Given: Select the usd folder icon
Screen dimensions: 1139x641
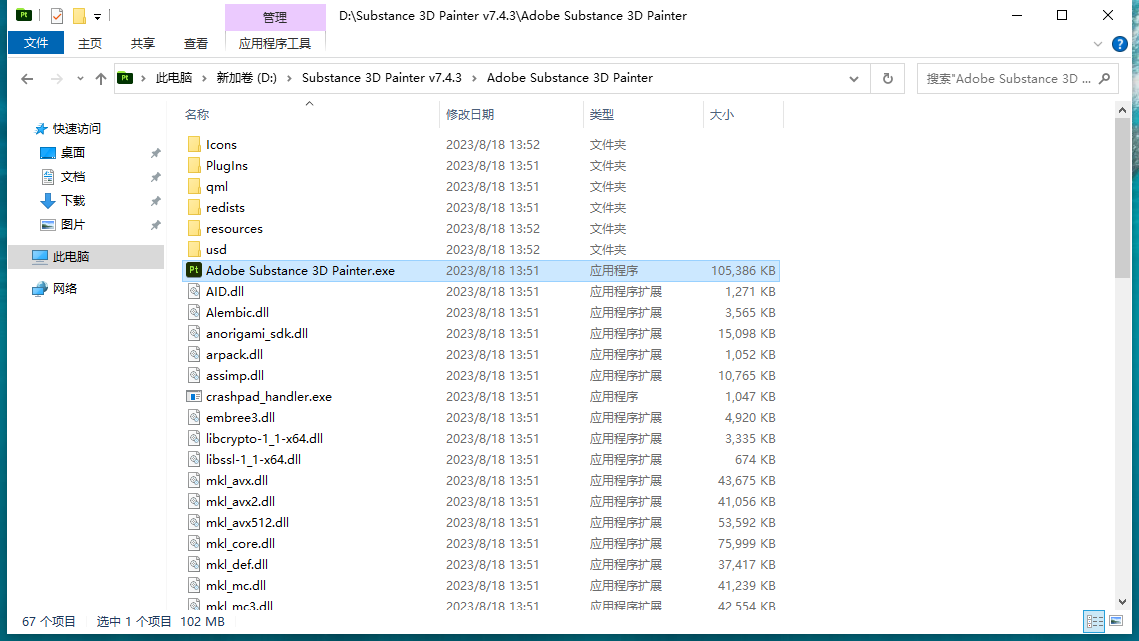Looking at the screenshot, I should (194, 249).
